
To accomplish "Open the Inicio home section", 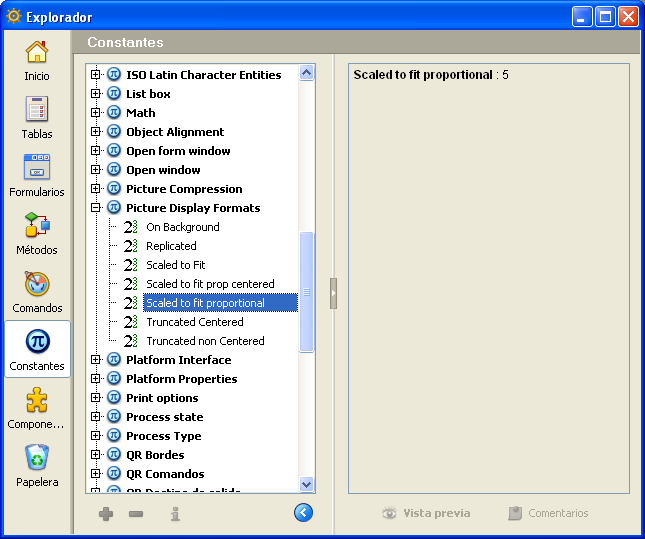I will [36, 59].
